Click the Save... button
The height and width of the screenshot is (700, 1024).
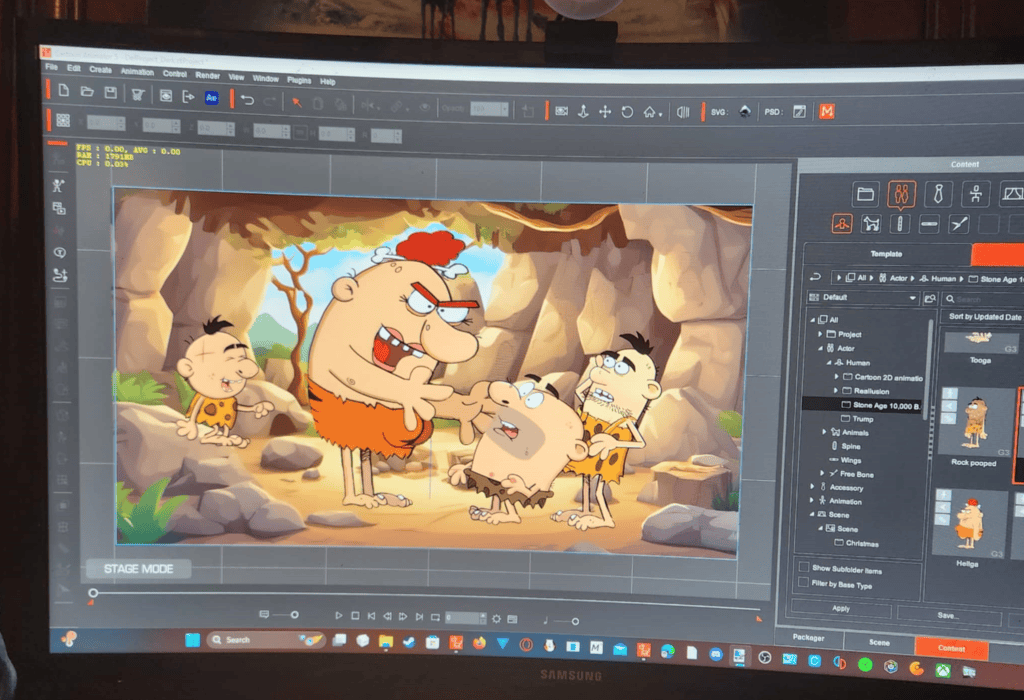pyautogui.click(x=948, y=615)
